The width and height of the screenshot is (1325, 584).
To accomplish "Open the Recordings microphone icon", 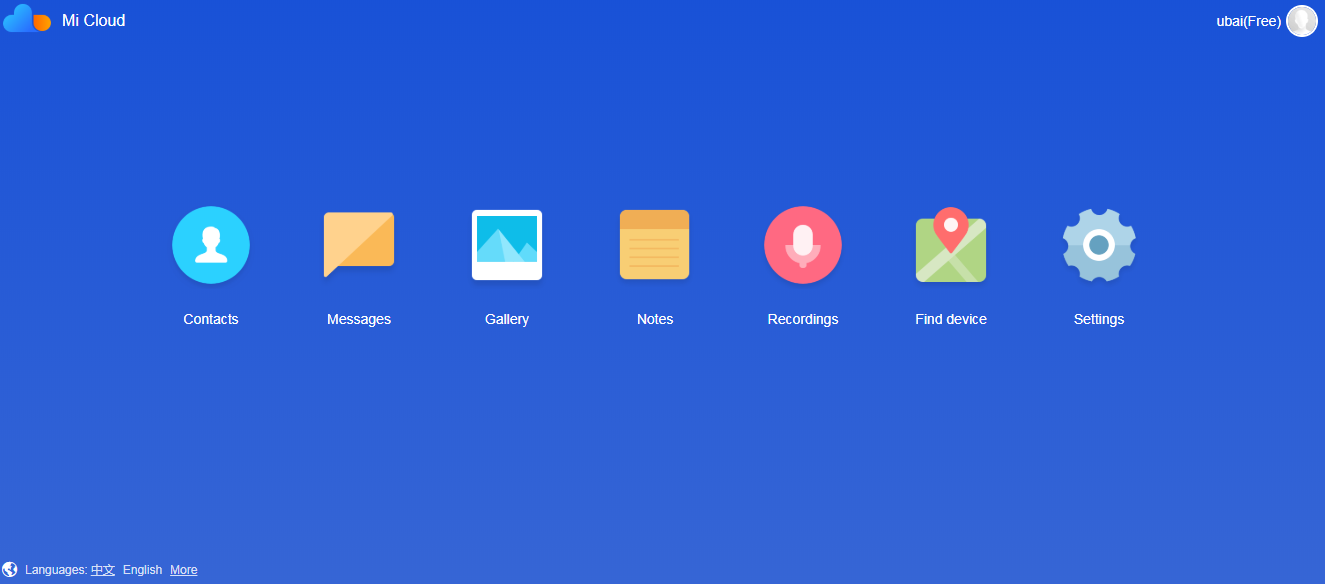I will coord(803,245).
